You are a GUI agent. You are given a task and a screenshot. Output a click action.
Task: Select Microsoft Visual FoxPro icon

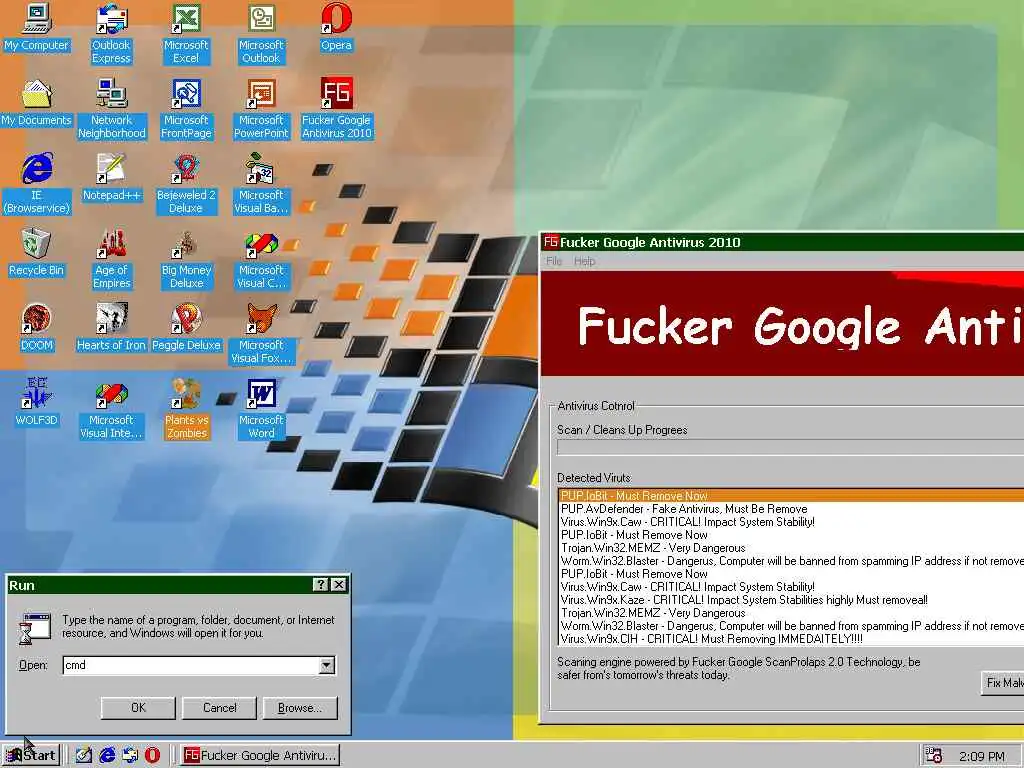(261, 334)
